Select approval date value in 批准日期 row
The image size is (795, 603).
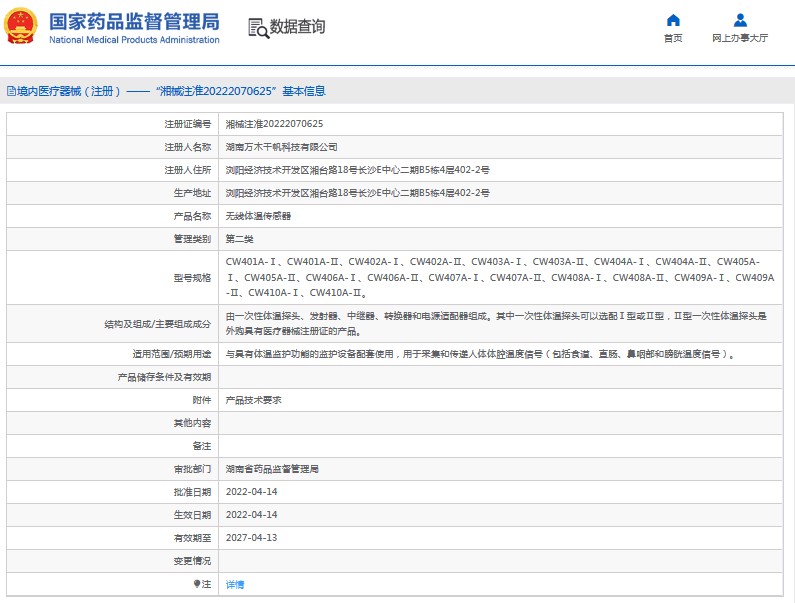point(251,492)
